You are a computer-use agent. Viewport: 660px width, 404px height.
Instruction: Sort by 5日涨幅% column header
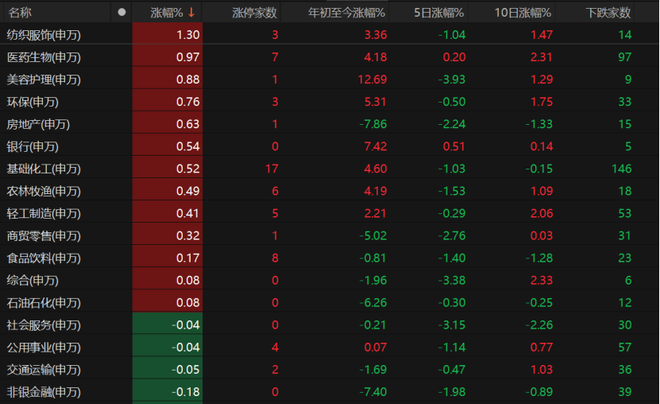(x=435, y=12)
